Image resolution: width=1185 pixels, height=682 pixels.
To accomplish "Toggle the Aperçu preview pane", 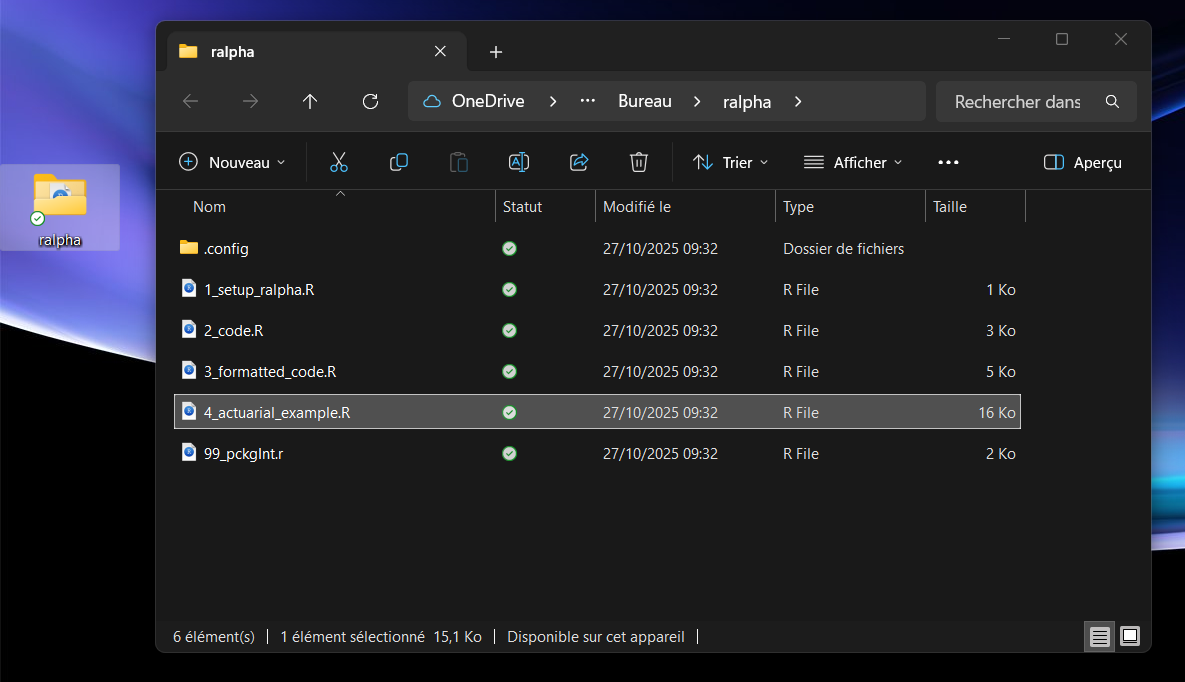I will (1082, 163).
